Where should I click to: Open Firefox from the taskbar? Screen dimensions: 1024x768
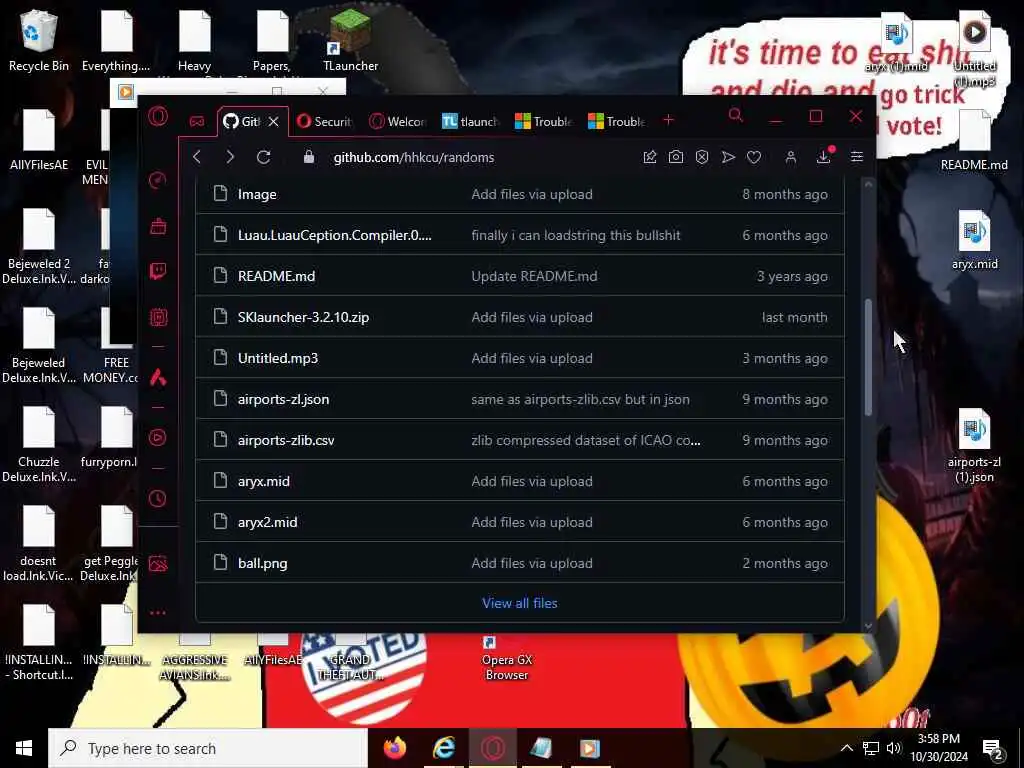click(394, 748)
